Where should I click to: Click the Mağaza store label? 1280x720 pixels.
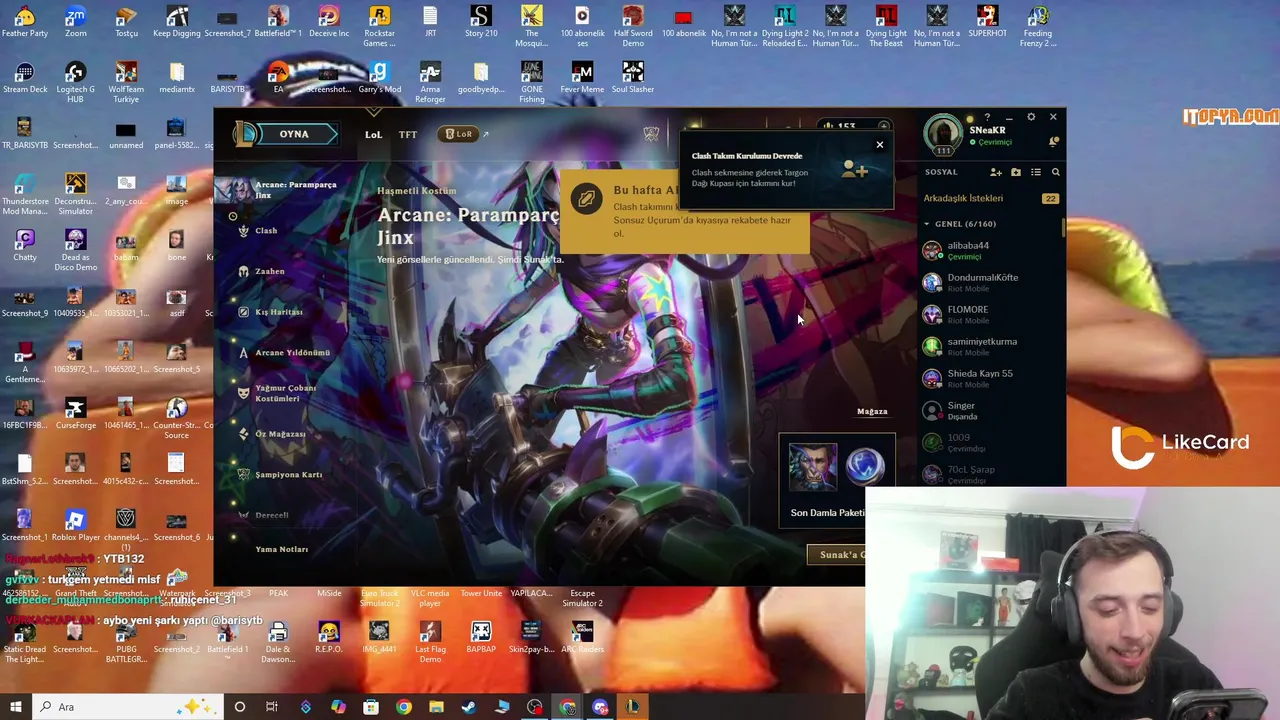pyautogui.click(x=872, y=411)
